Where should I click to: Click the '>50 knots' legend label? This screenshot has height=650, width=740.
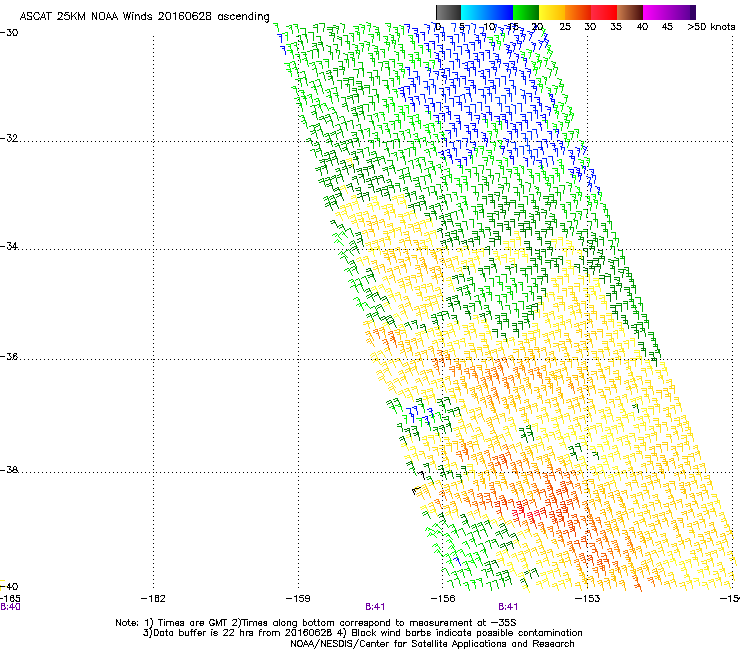click(x=711, y=27)
